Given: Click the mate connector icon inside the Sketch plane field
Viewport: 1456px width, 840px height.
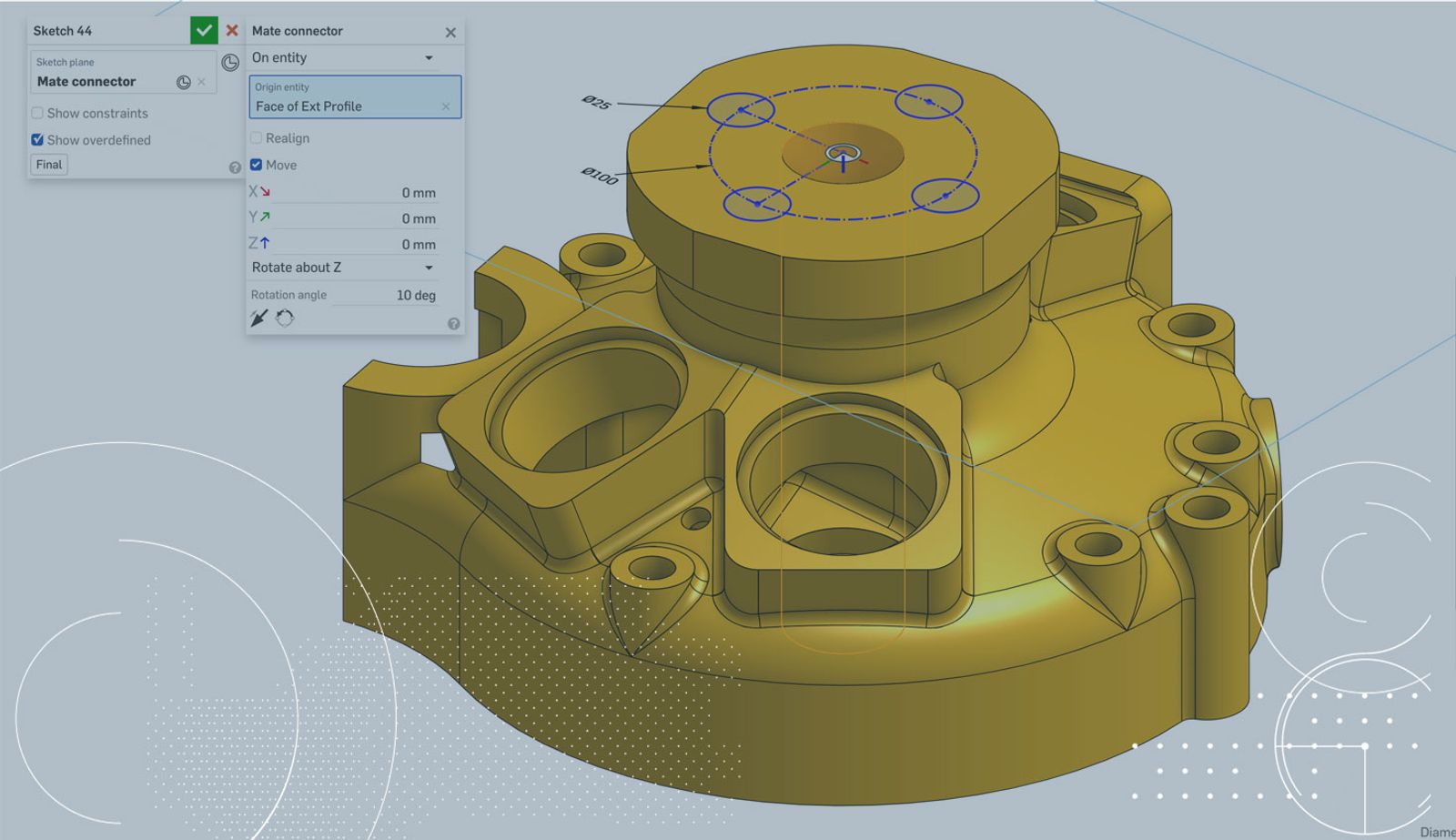Looking at the screenshot, I should [x=183, y=82].
